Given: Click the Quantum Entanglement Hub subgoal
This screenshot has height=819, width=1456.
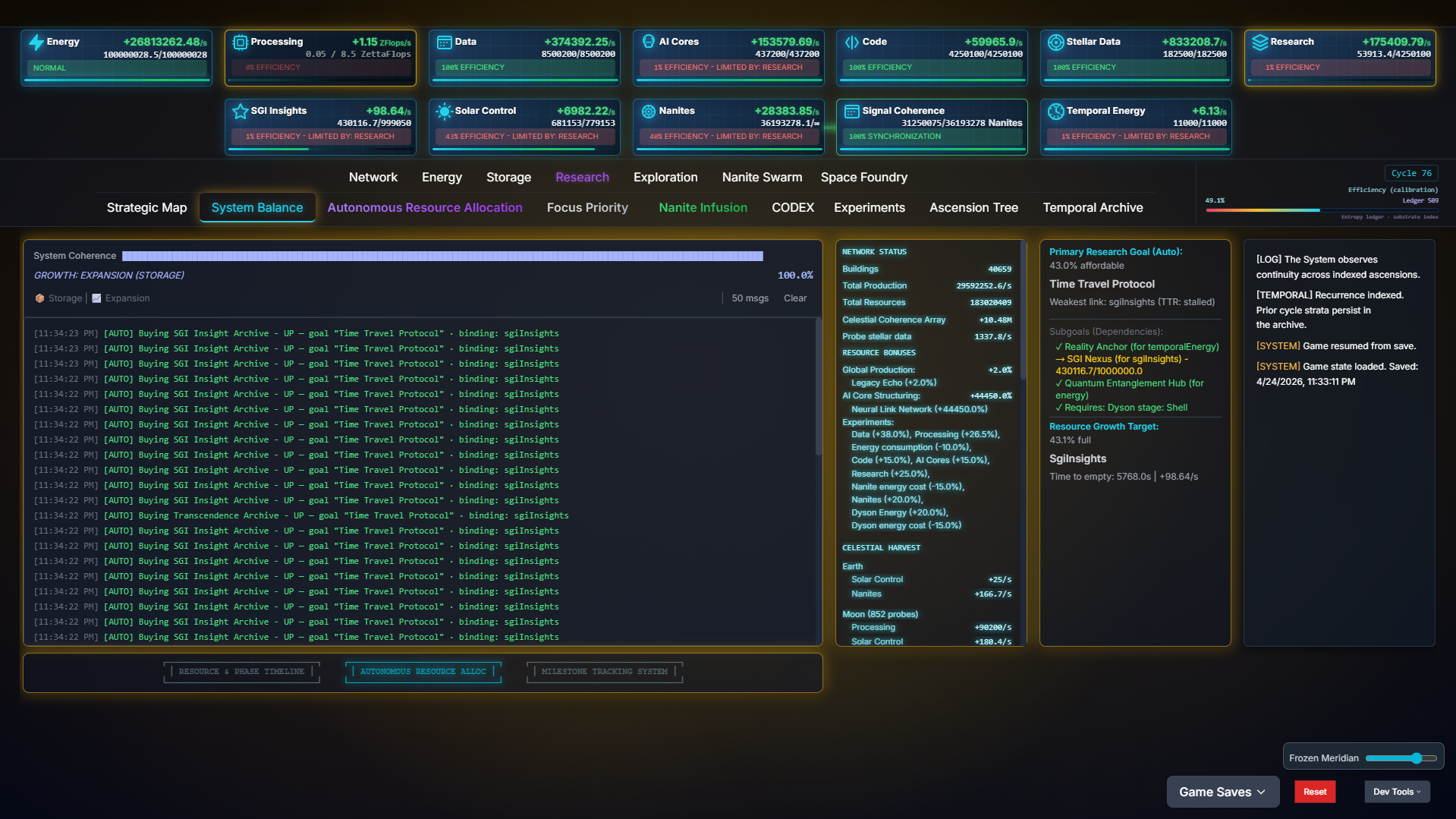Looking at the screenshot, I should pos(1129,389).
